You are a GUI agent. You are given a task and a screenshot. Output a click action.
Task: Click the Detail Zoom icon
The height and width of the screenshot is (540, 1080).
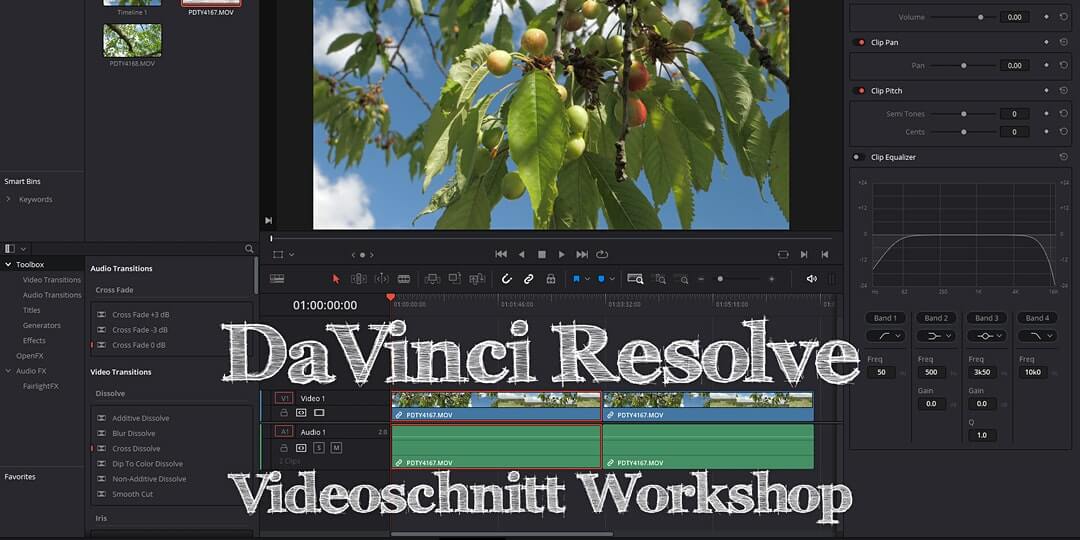pyautogui.click(x=661, y=279)
